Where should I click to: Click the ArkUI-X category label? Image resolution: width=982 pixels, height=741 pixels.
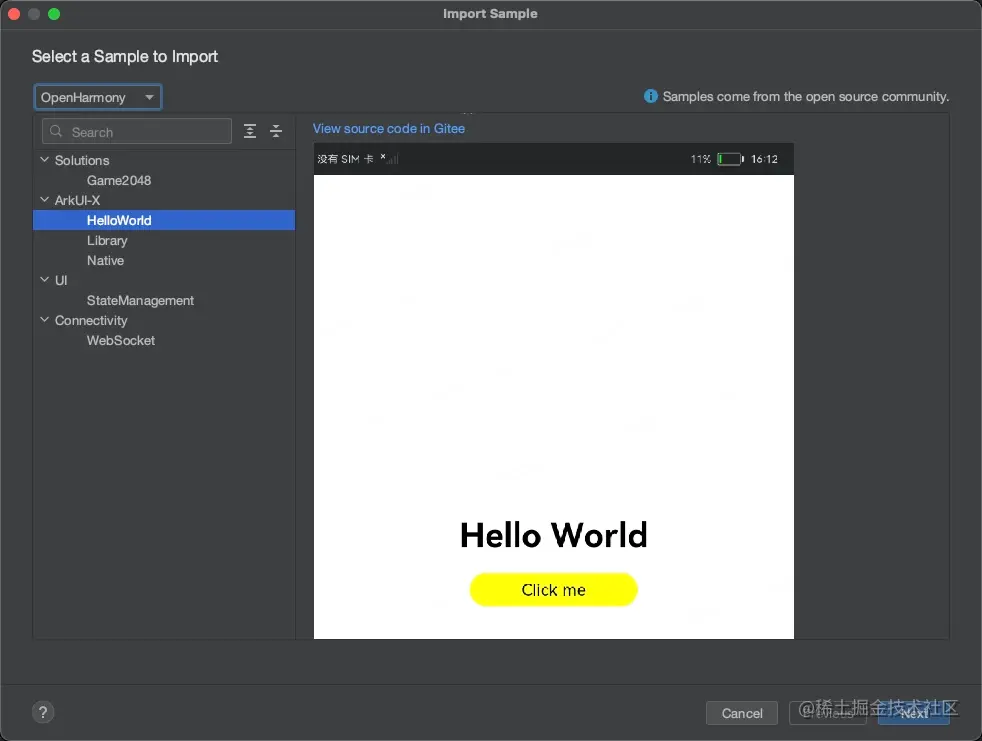77,200
